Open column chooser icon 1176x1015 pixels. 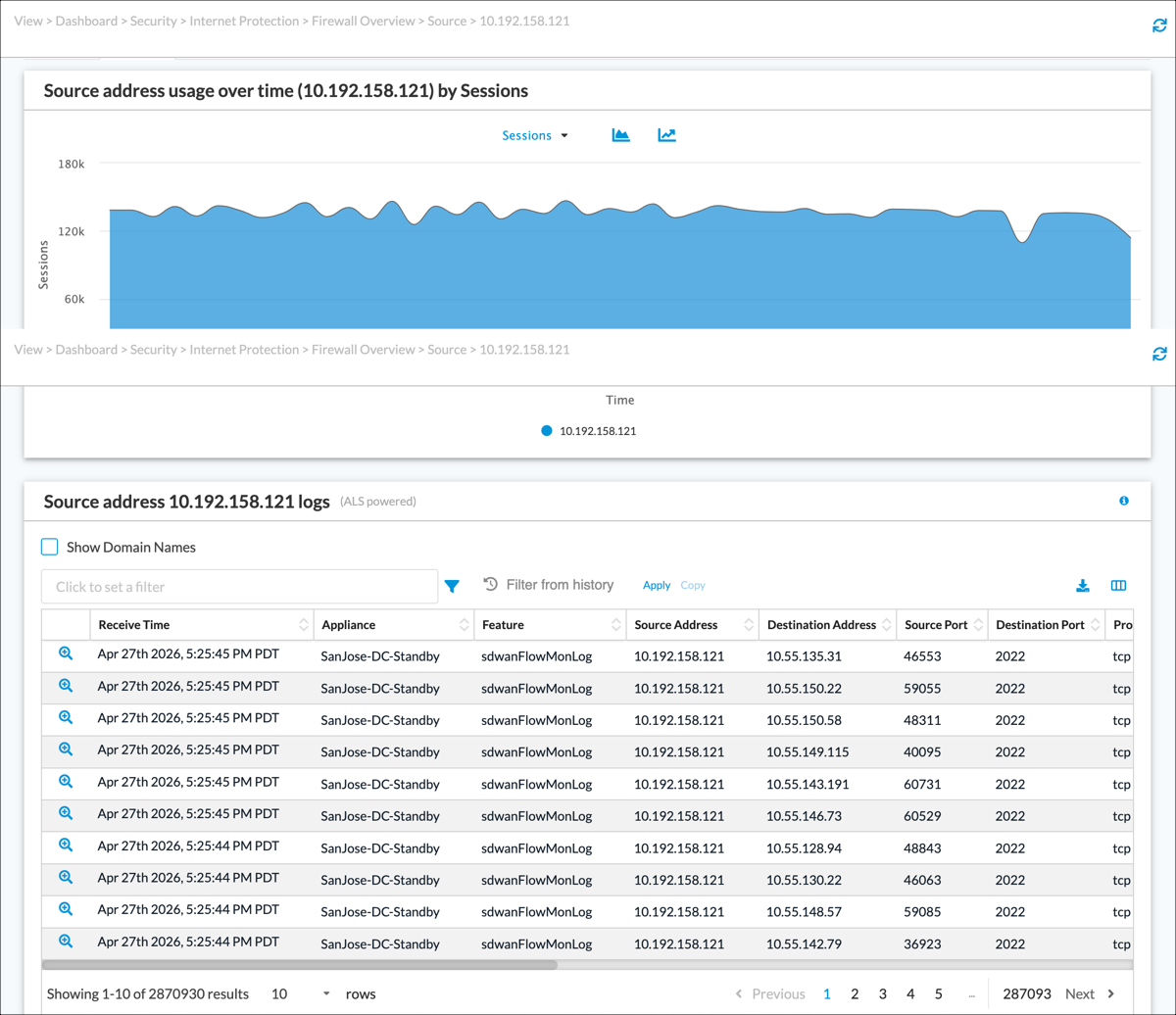tap(1118, 586)
